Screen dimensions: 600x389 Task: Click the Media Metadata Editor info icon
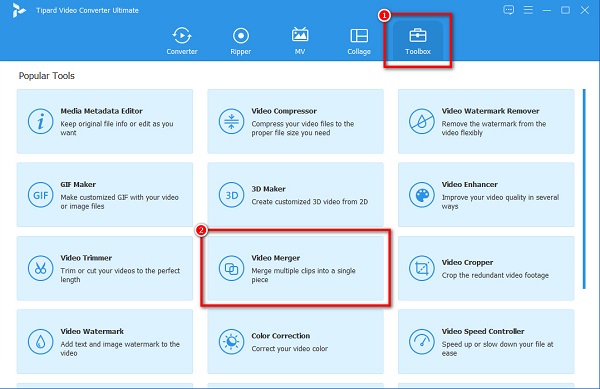point(40,121)
